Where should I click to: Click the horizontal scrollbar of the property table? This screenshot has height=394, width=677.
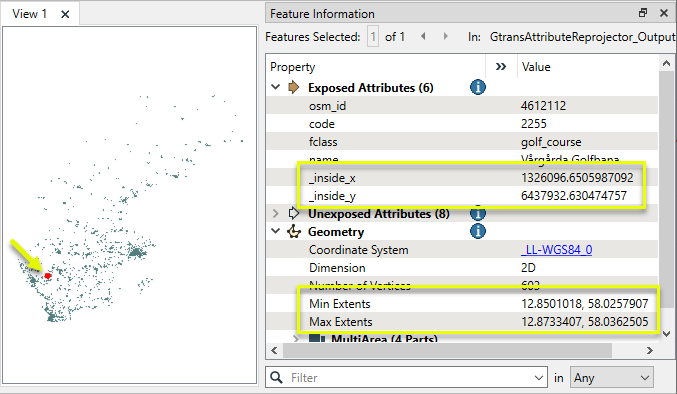tap(447, 350)
